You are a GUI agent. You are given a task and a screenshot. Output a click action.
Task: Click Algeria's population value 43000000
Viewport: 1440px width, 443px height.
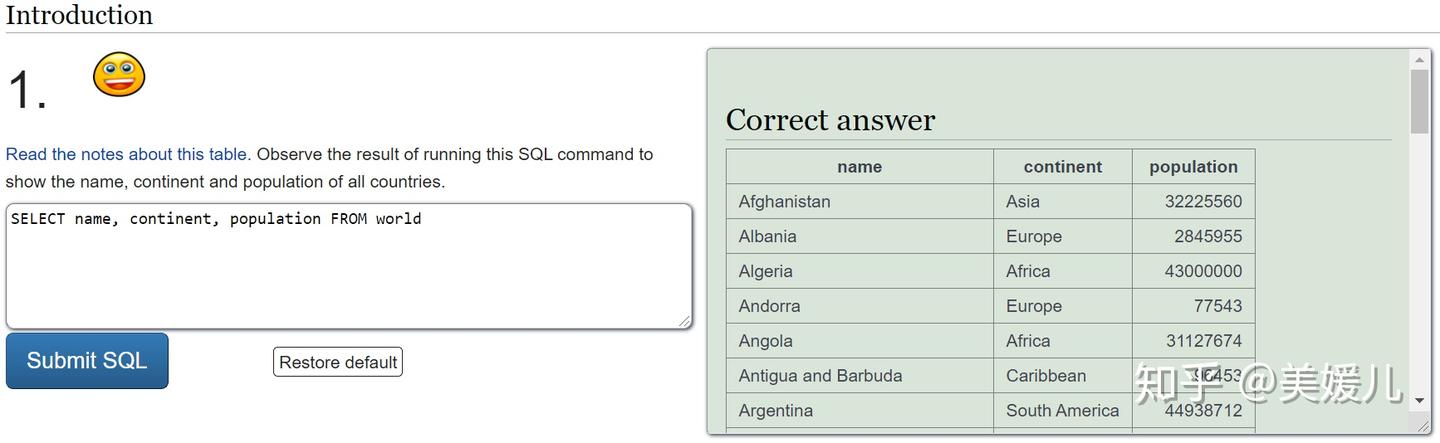point(1203,271)
